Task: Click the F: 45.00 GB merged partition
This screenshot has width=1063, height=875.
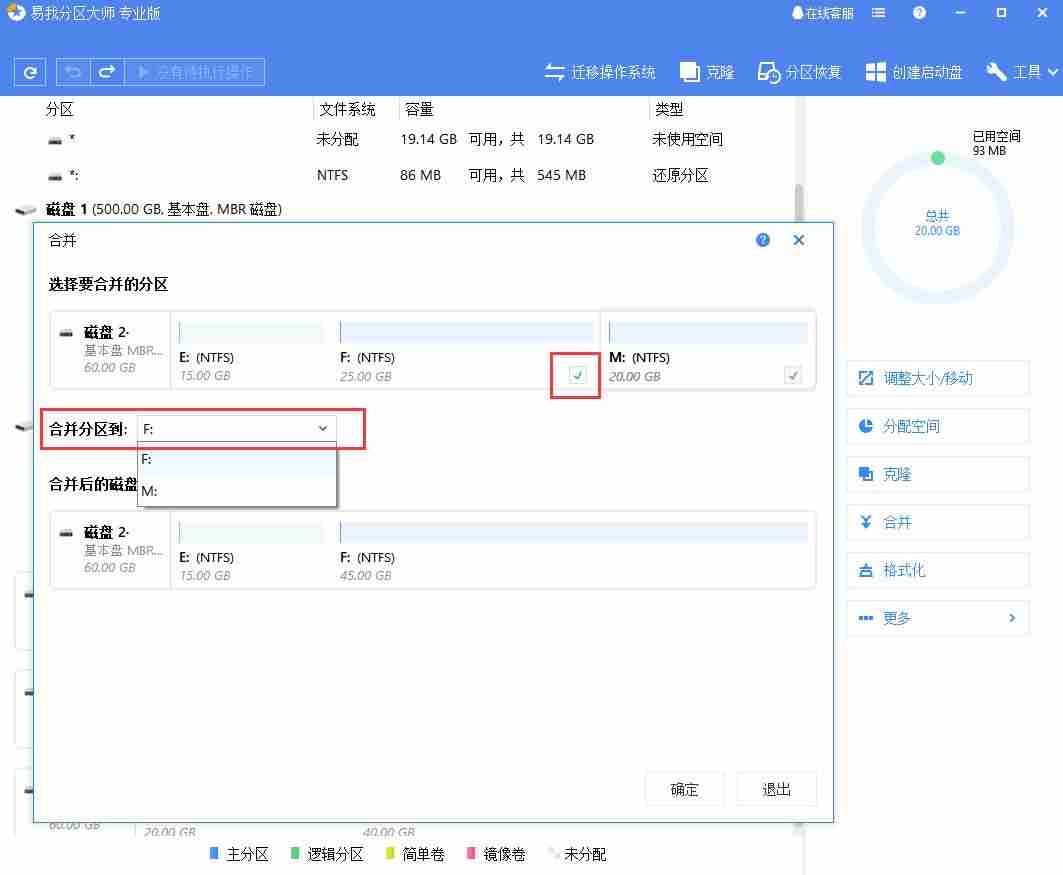Action: (x=574, y=552)
